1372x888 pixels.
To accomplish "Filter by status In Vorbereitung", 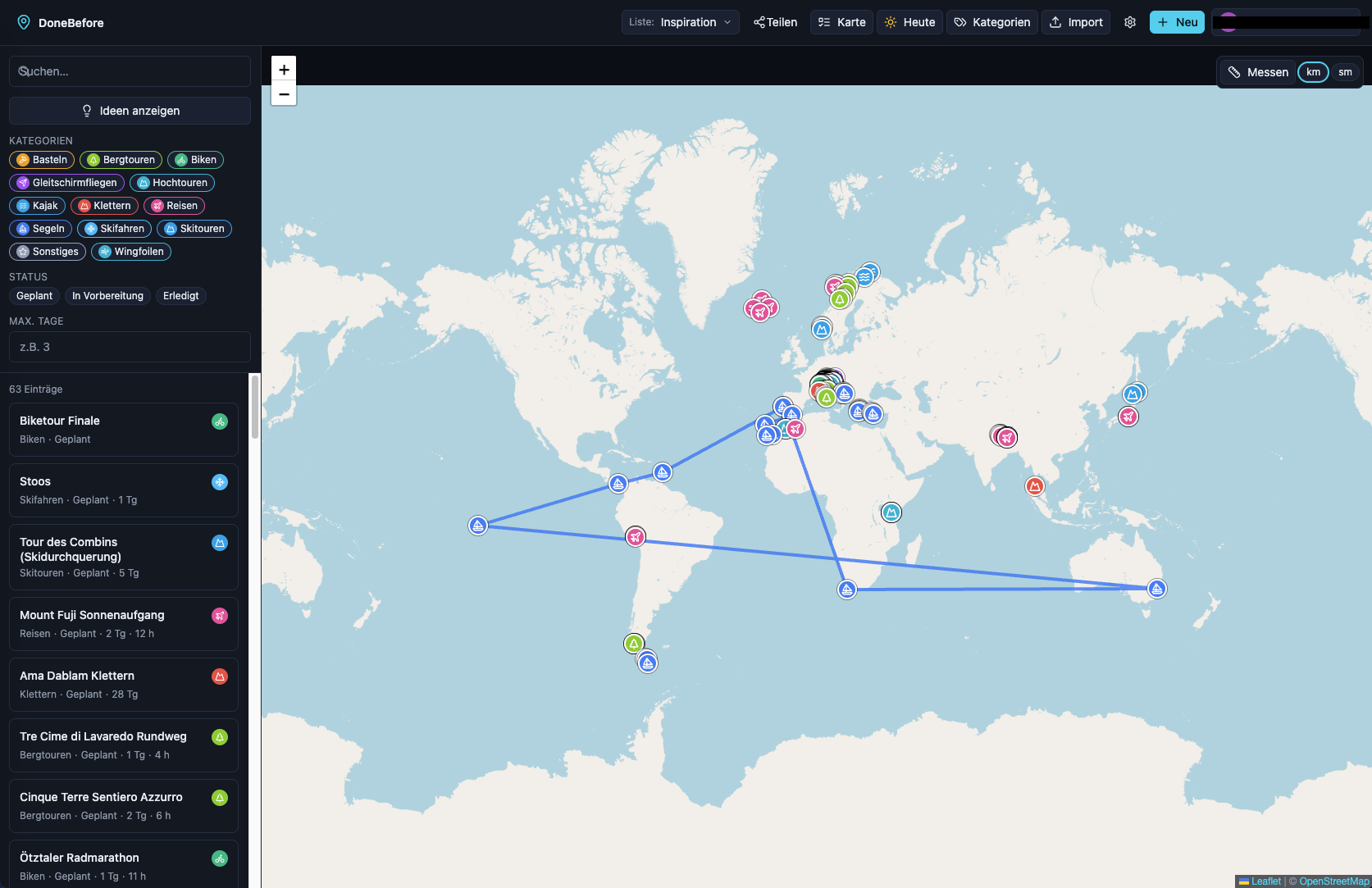I will point(107,296).
